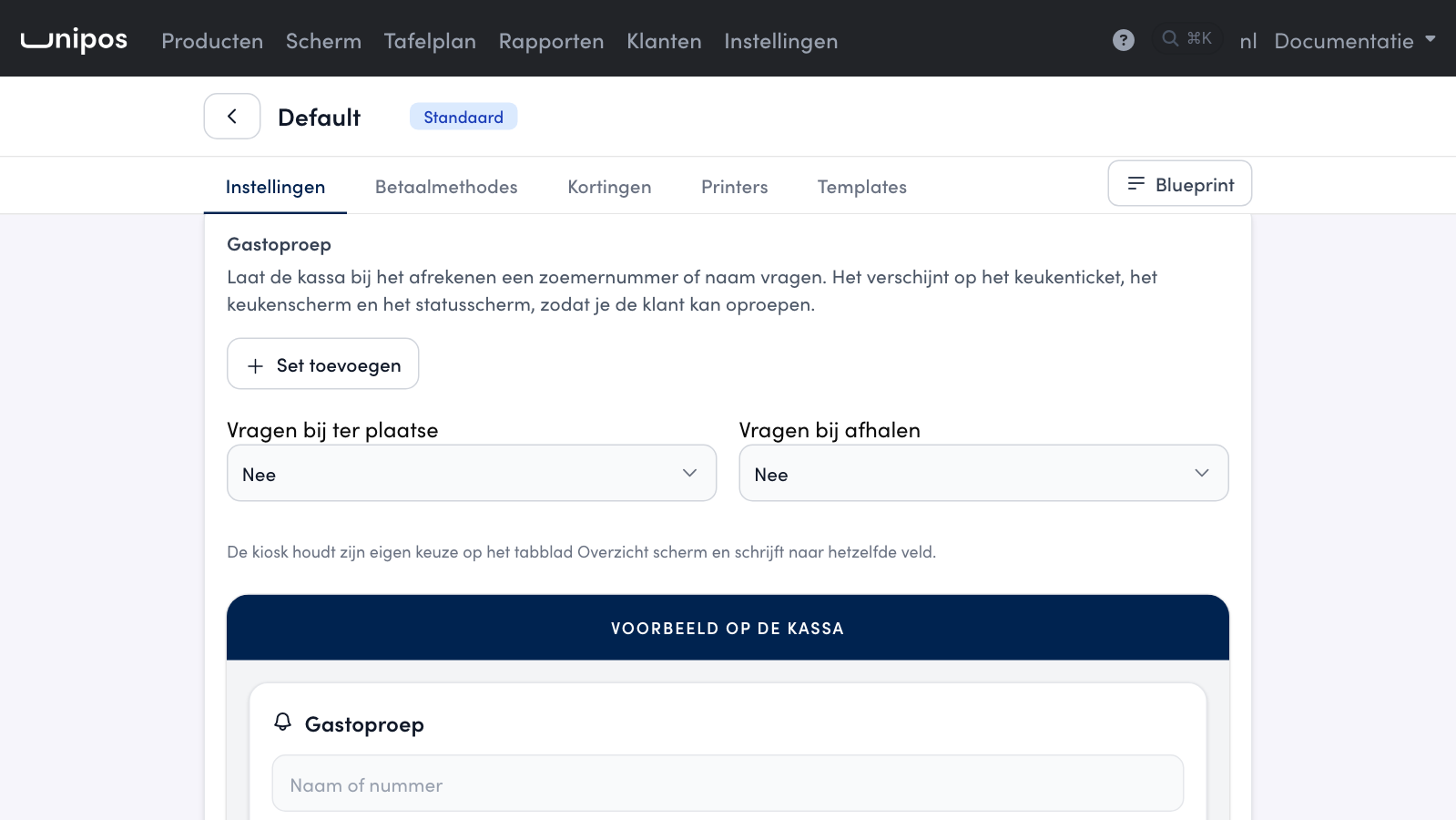Switch to the Betaalmethodes tab

(446, 187)
